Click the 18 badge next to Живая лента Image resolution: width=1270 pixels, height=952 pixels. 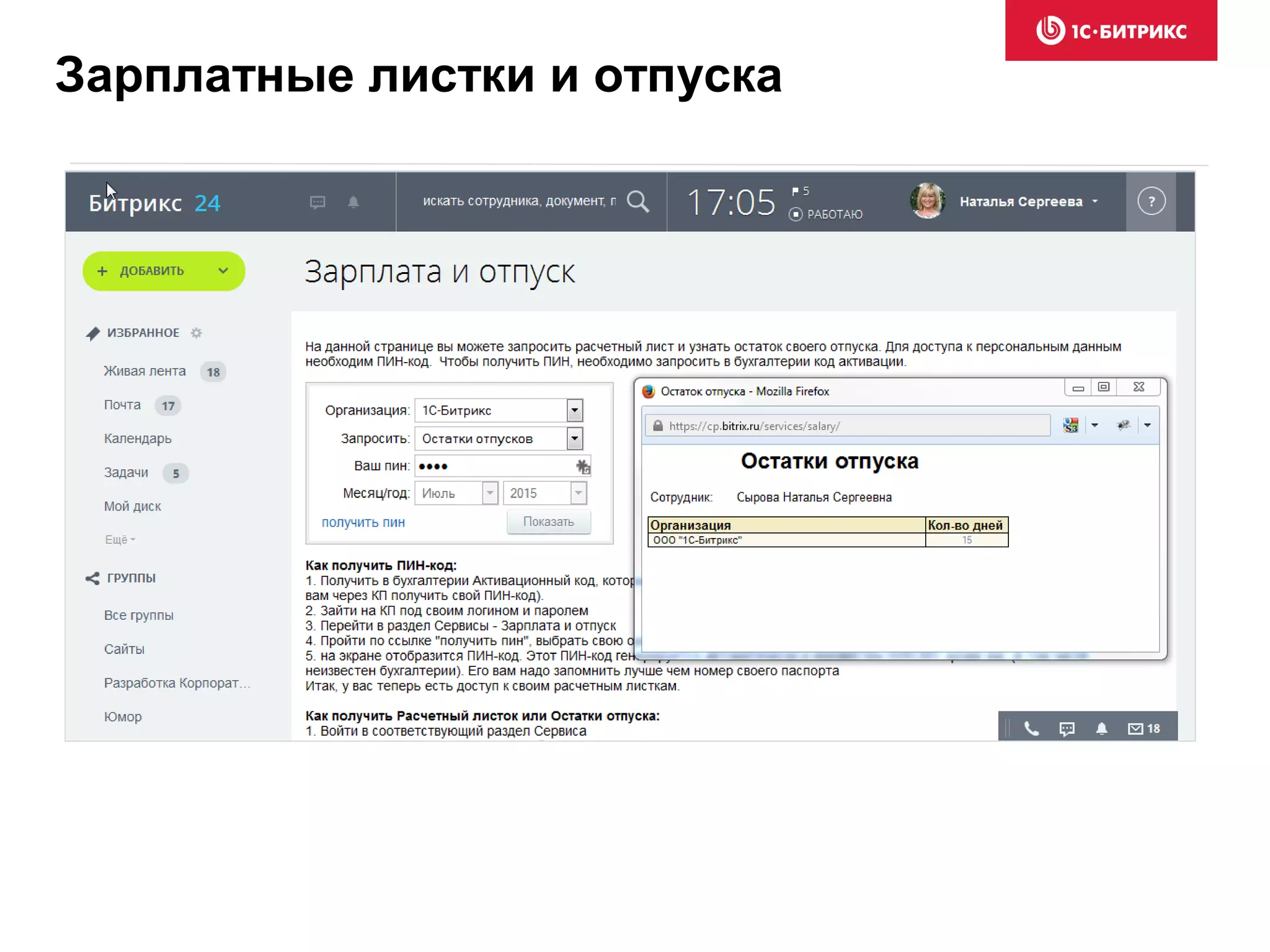(213, 372)
